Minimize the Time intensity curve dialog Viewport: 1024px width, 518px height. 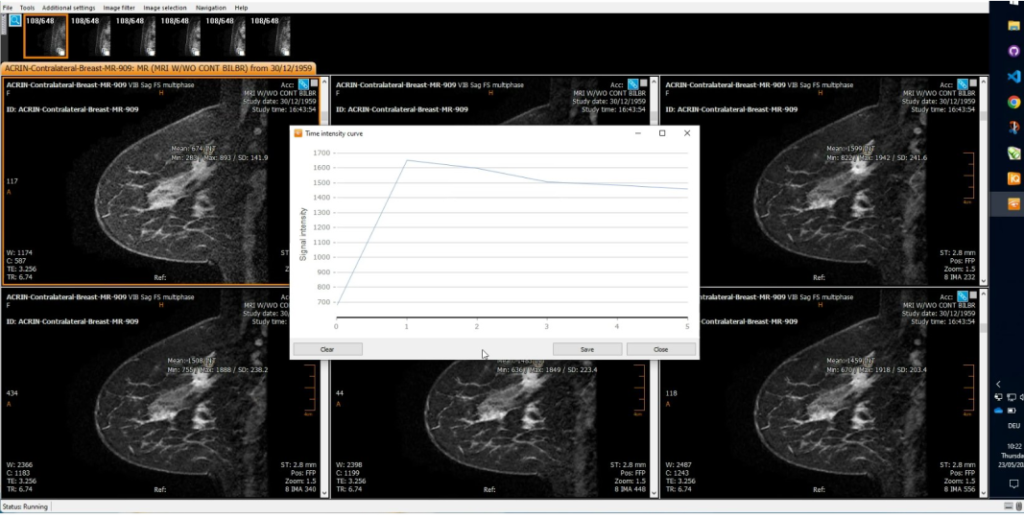coord(637,133)
